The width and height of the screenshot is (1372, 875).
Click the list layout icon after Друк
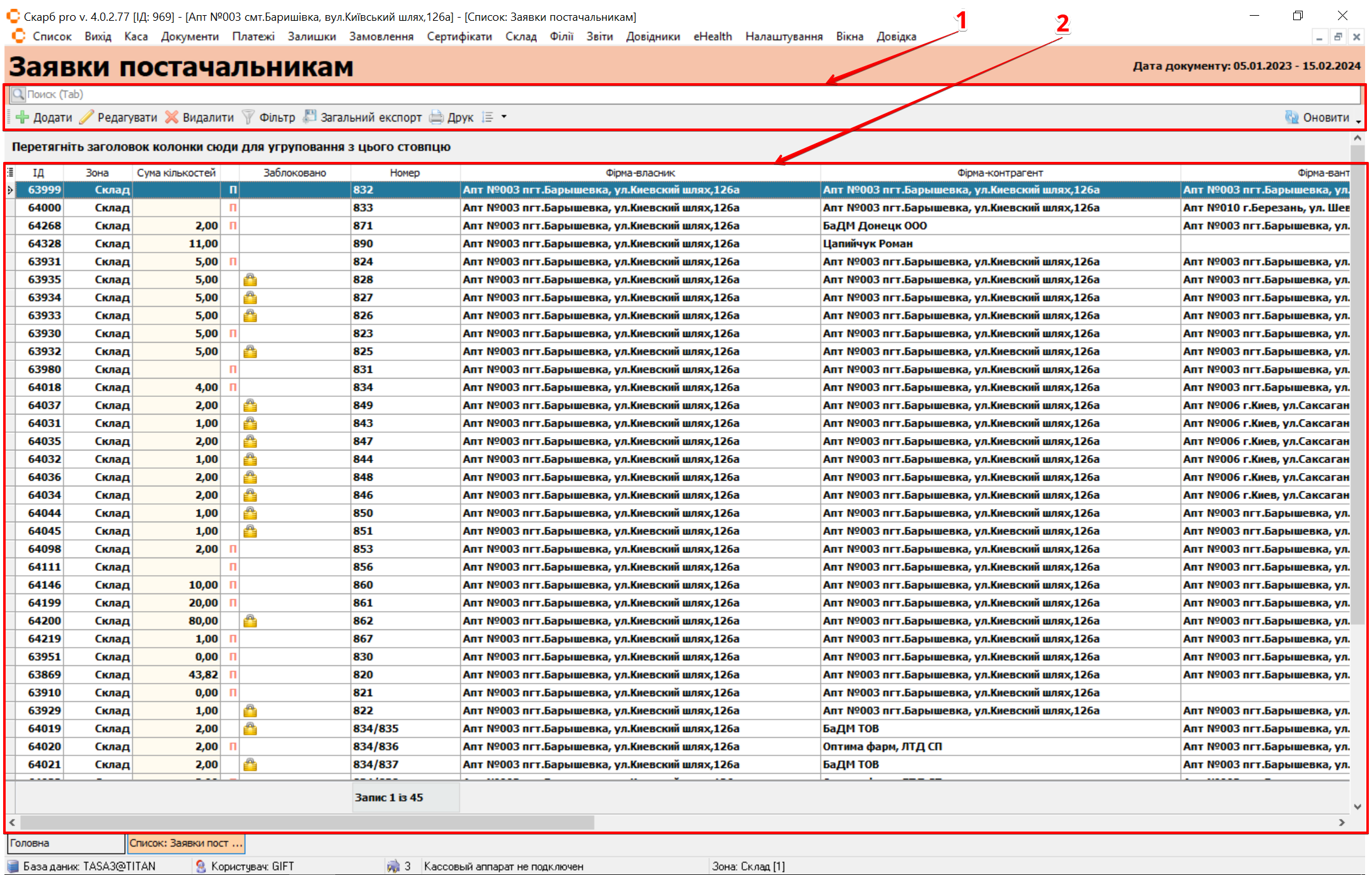click(487, 117)
